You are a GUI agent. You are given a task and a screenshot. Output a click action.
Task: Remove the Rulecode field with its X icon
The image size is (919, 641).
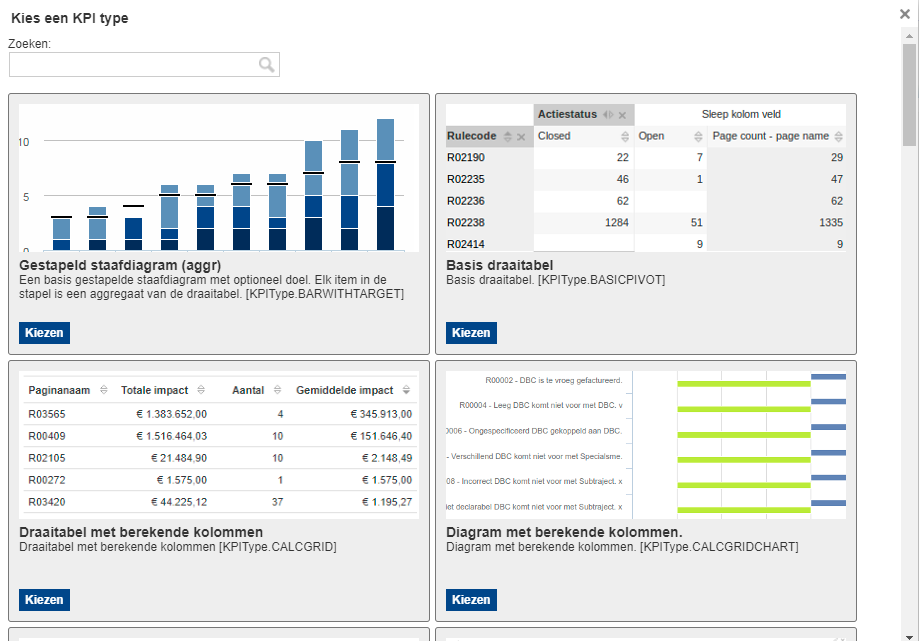[x=521, y=137]
